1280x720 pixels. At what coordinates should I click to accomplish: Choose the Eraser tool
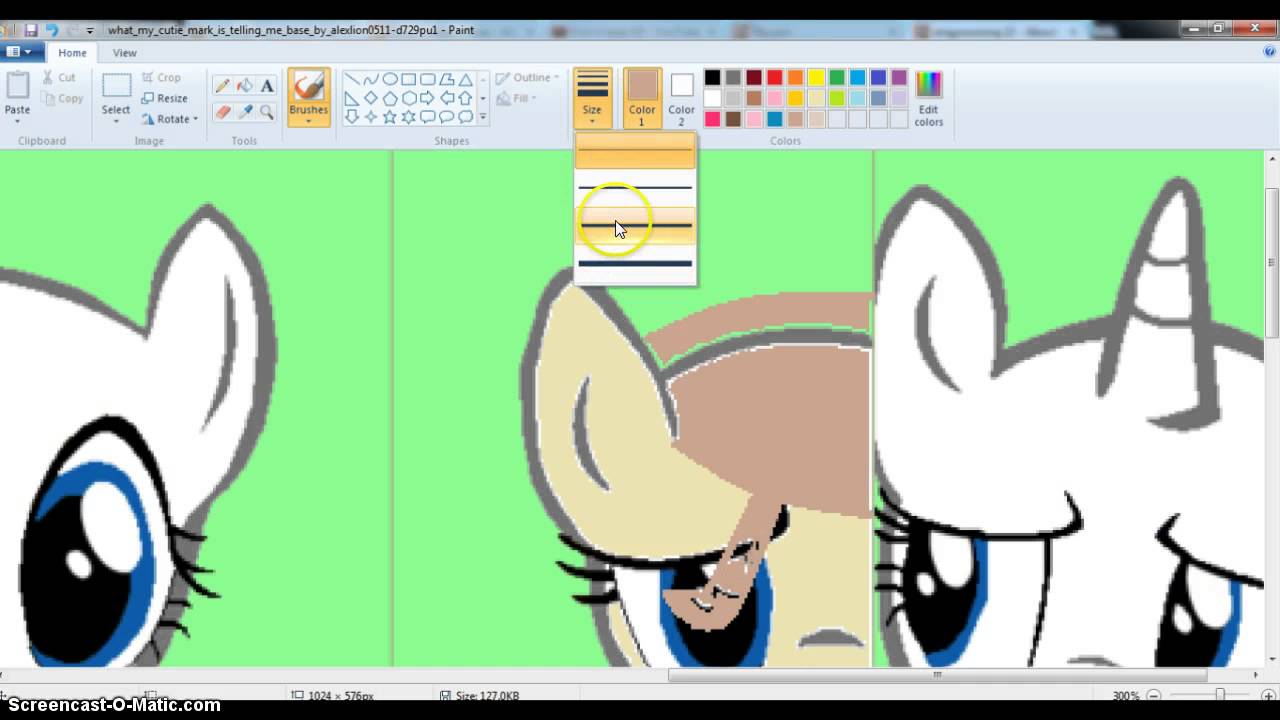coord(222,112)
